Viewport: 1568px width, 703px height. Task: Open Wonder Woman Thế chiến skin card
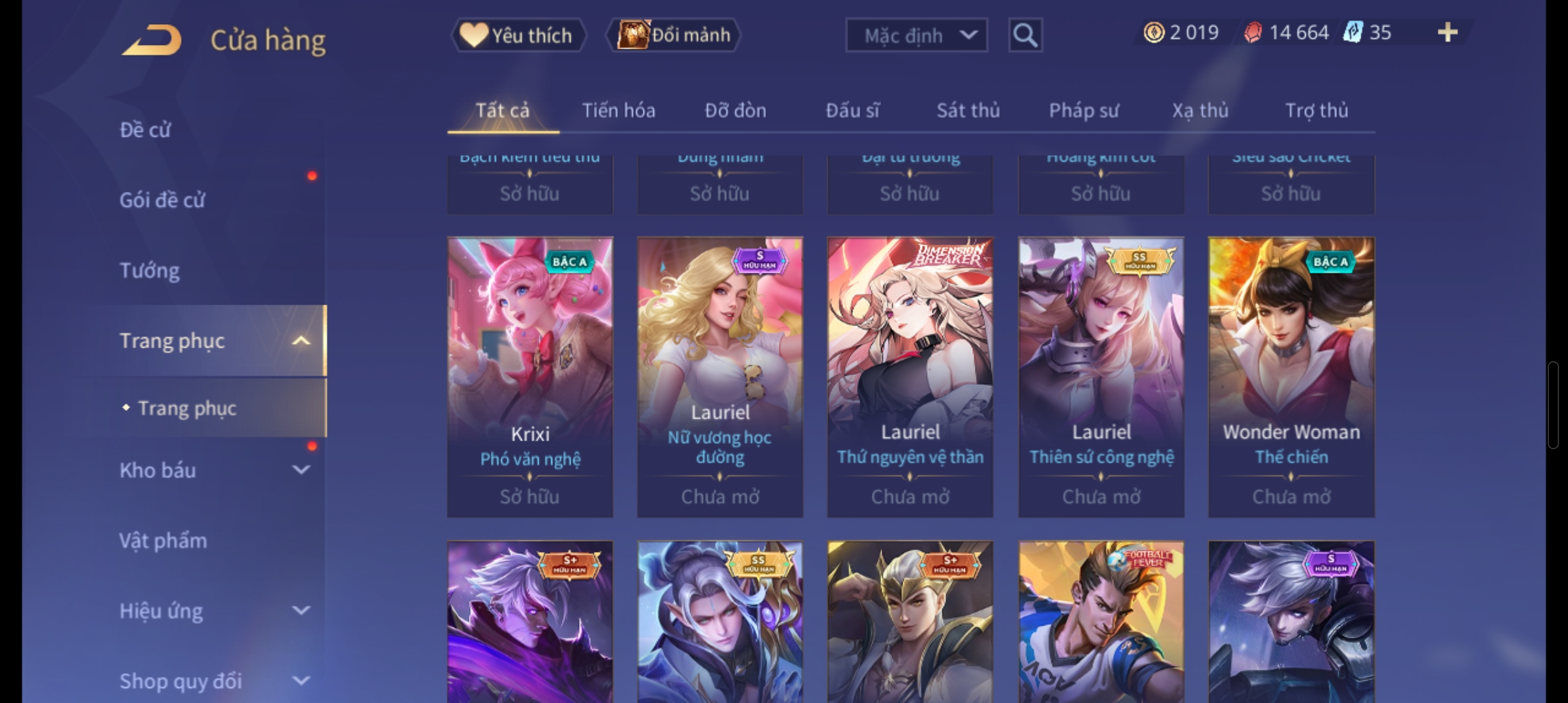pyautogui.click(x=1291, y=378)
